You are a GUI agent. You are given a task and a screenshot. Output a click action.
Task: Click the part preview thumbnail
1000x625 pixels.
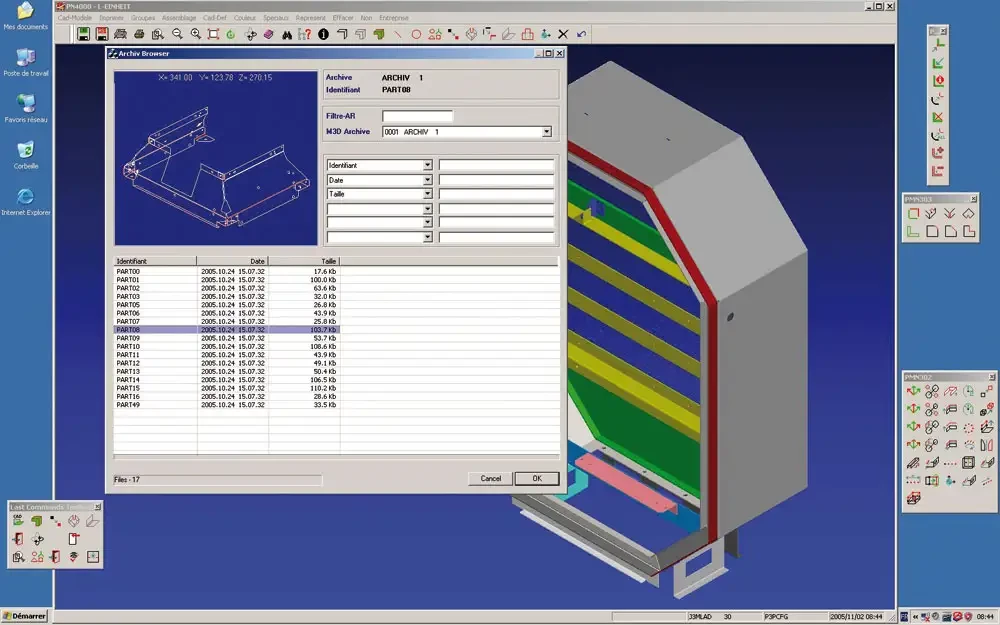[216, 158]
